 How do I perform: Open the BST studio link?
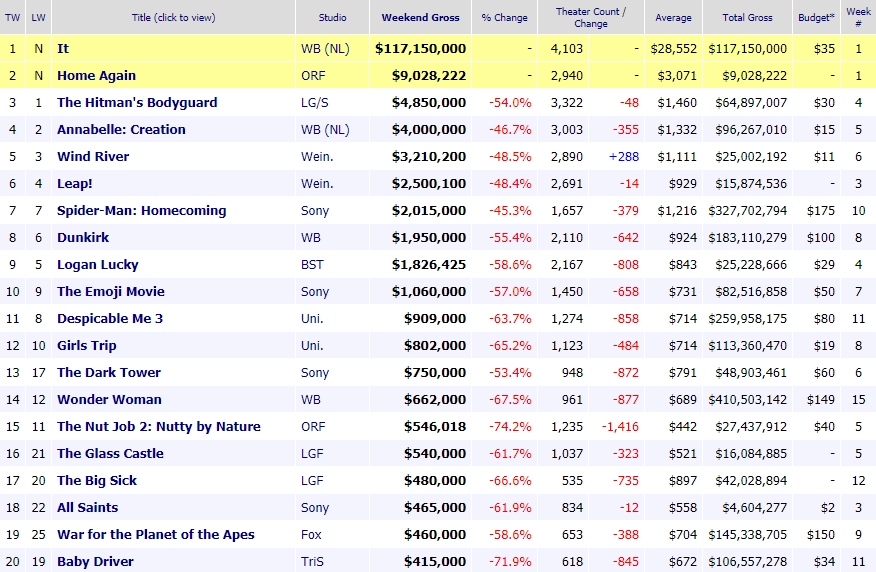[x=312, y=265]
